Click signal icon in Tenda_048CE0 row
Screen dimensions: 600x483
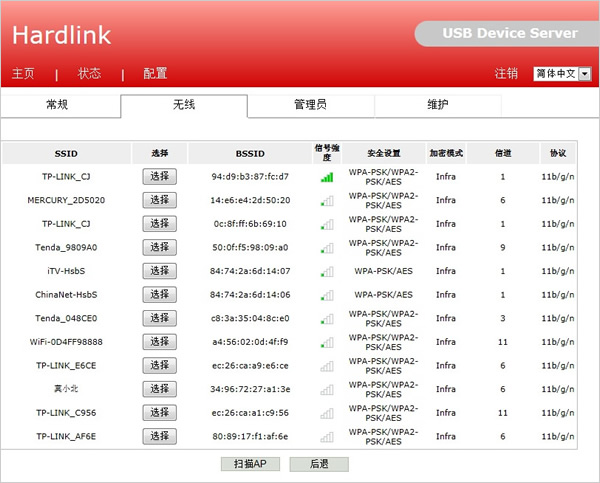327,319
